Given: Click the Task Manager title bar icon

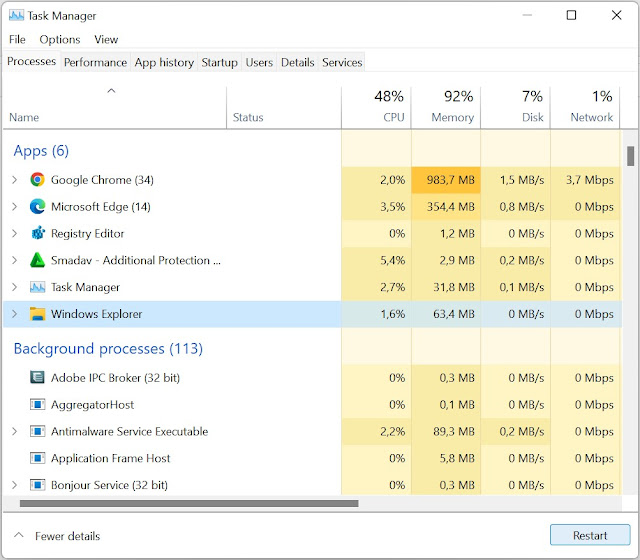Looking at the screenshot, I should coord(16,16).
